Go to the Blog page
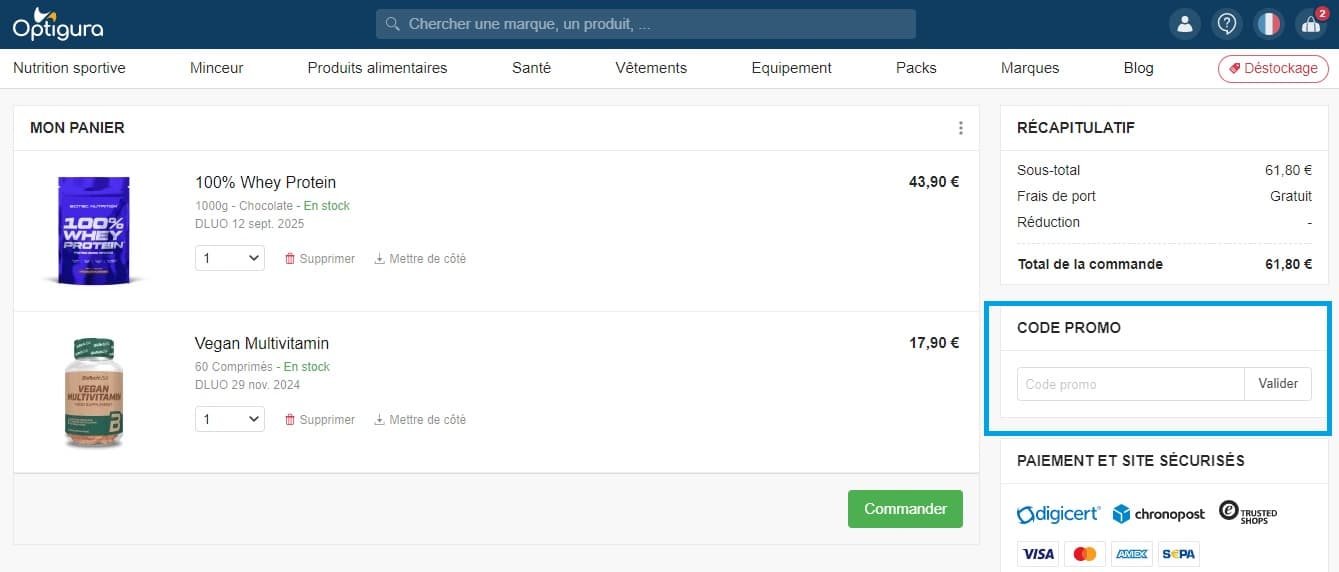1339x572 pixels. point(1138,68)
